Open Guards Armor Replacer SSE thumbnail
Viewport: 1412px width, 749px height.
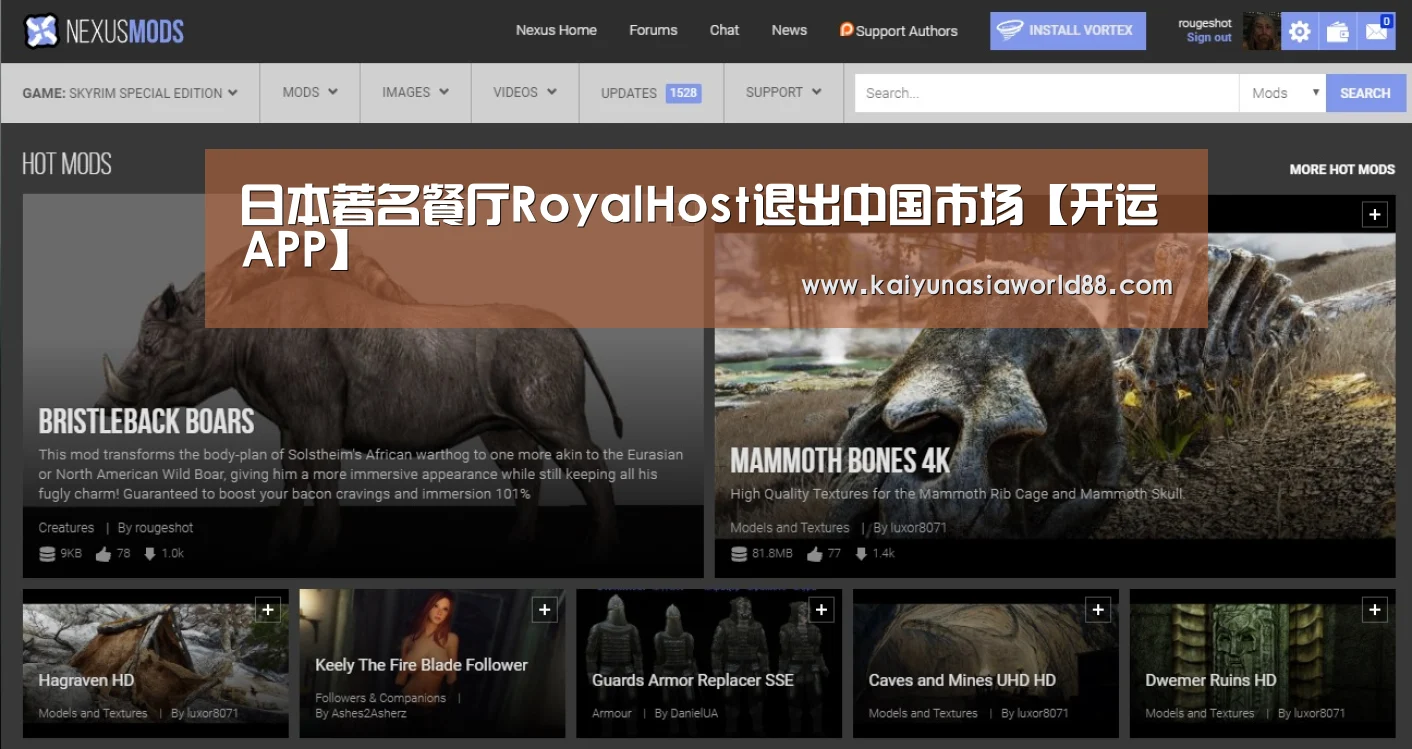click(x=709, y=663)
